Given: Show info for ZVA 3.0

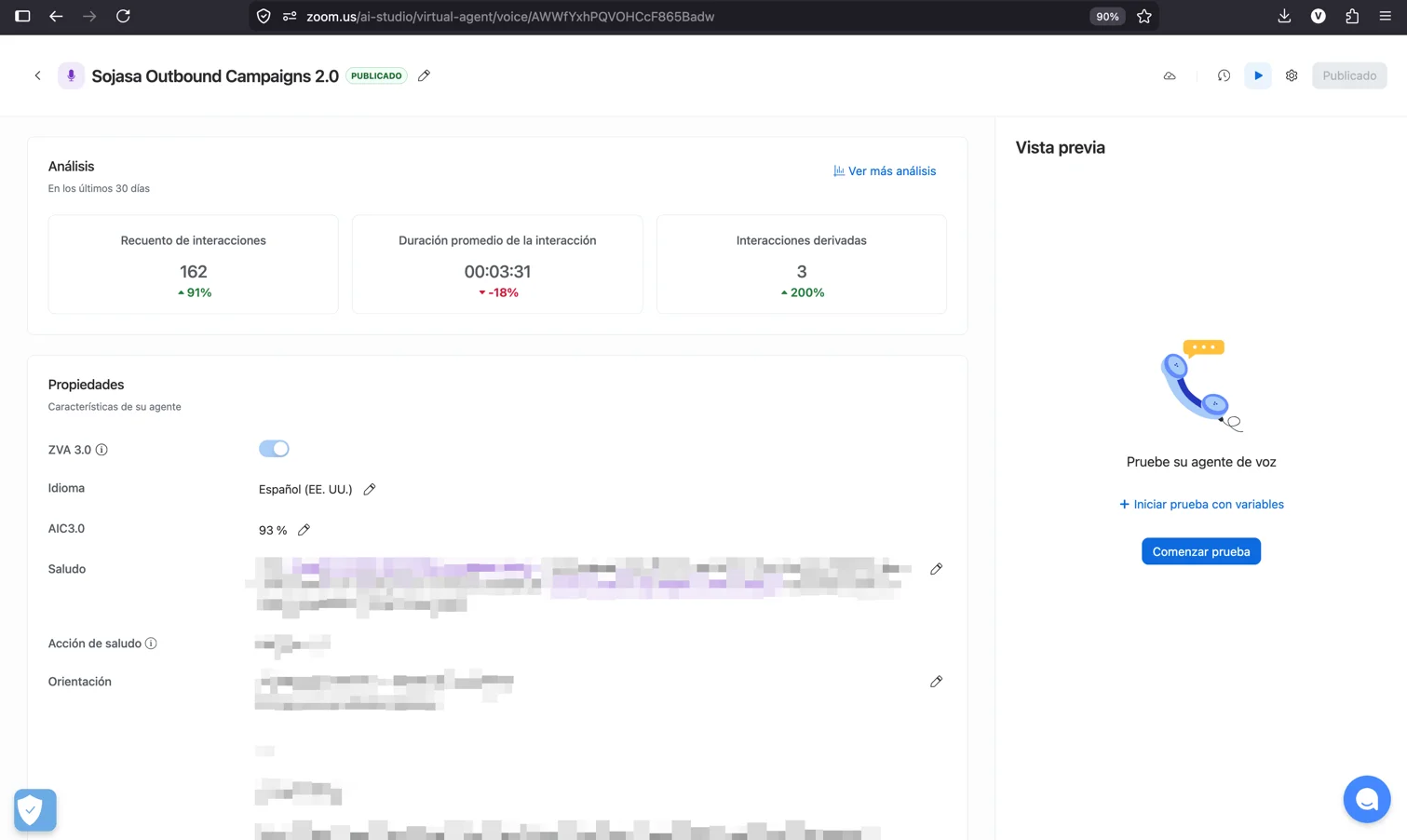Looking at the screenshot, I should click(101, 450).
